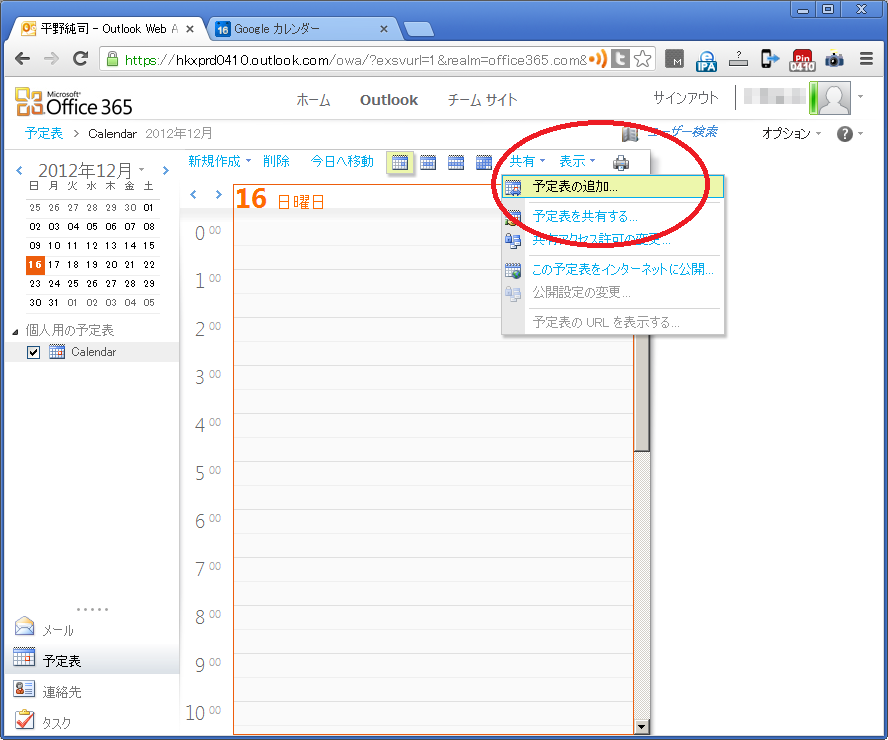Image resolution: width=888 pixels, height=740 pixels.
Task: Open the 表示 dropdown menu
Action: pyautogui.click(x=577, y=161)
